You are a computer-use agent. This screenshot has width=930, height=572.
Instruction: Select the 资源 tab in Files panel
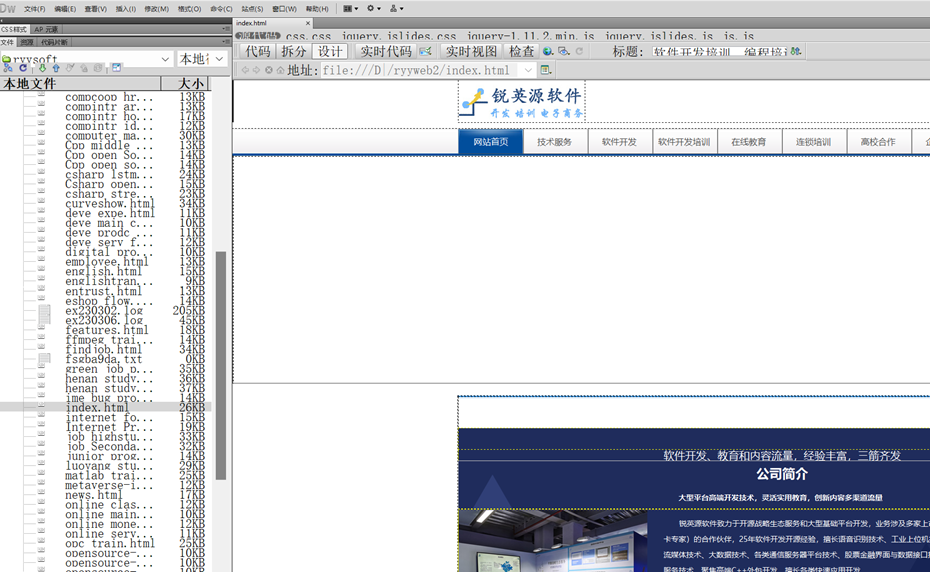[x=27, y=42]
